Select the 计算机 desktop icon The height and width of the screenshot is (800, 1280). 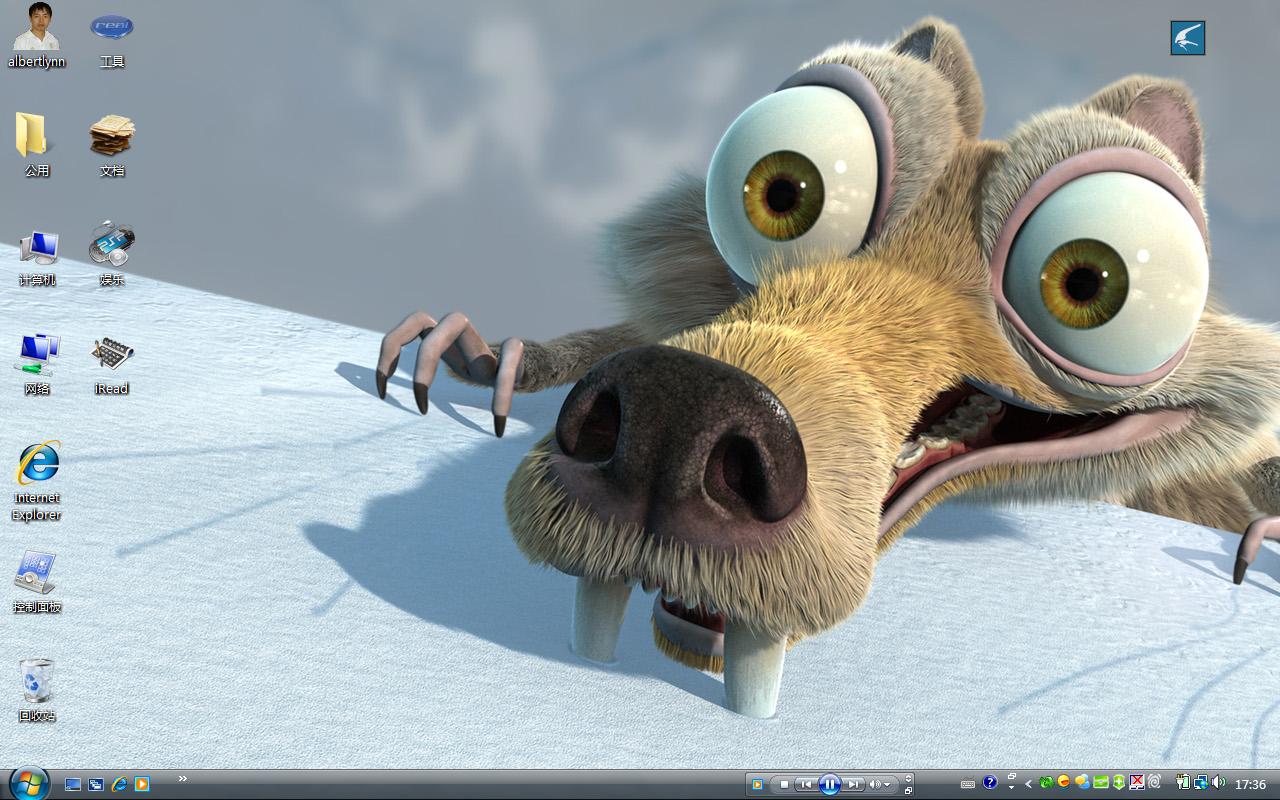[37, 257]
